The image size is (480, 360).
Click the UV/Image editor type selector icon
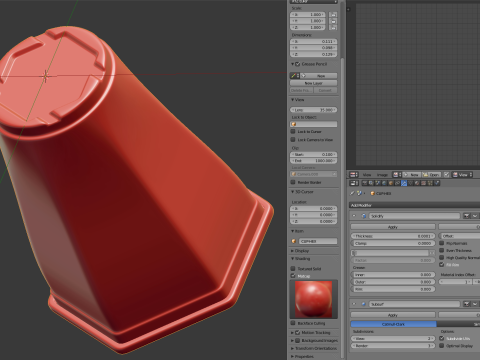pos(354,175)
